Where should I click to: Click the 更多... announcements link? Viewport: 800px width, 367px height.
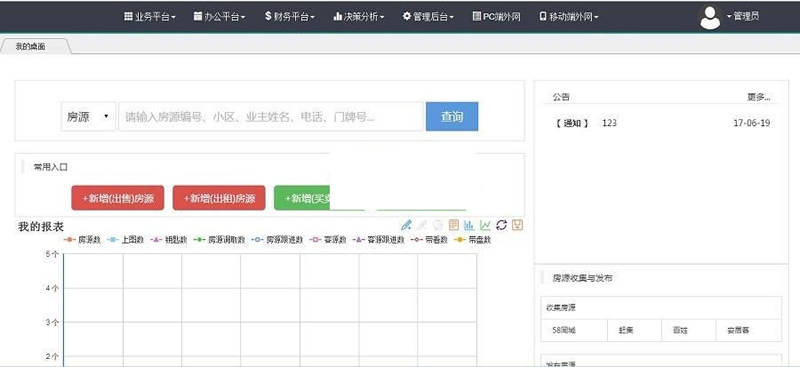tap(759, 97)
